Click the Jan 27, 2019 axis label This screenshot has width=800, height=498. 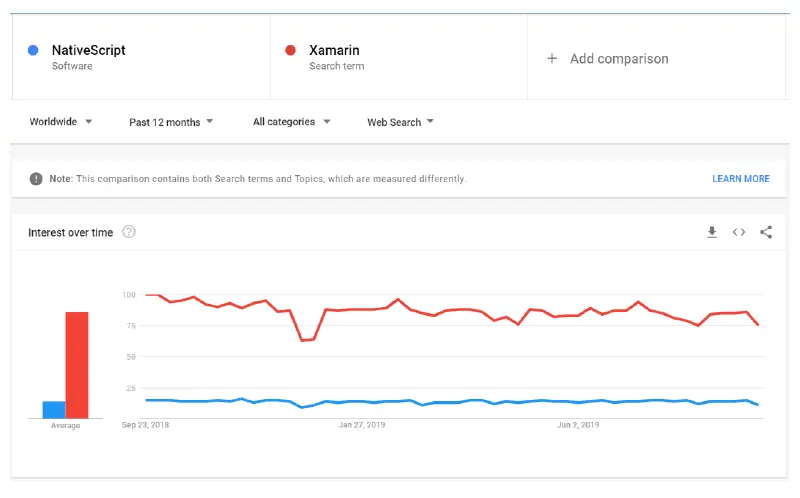tap(362, 425)
